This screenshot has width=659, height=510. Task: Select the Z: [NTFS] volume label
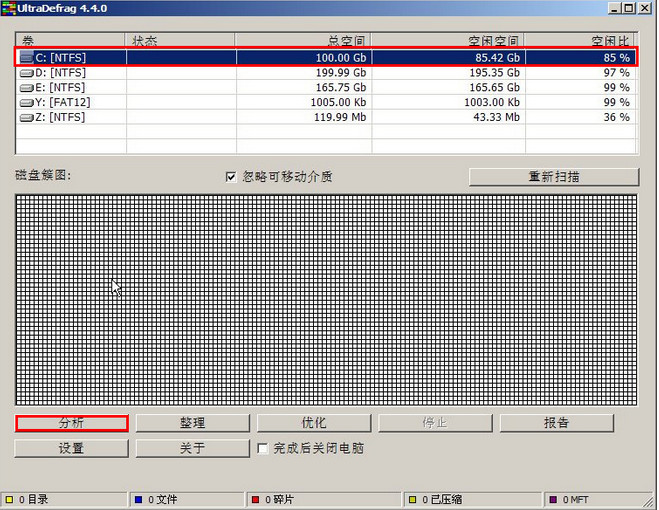pos(60,117)
